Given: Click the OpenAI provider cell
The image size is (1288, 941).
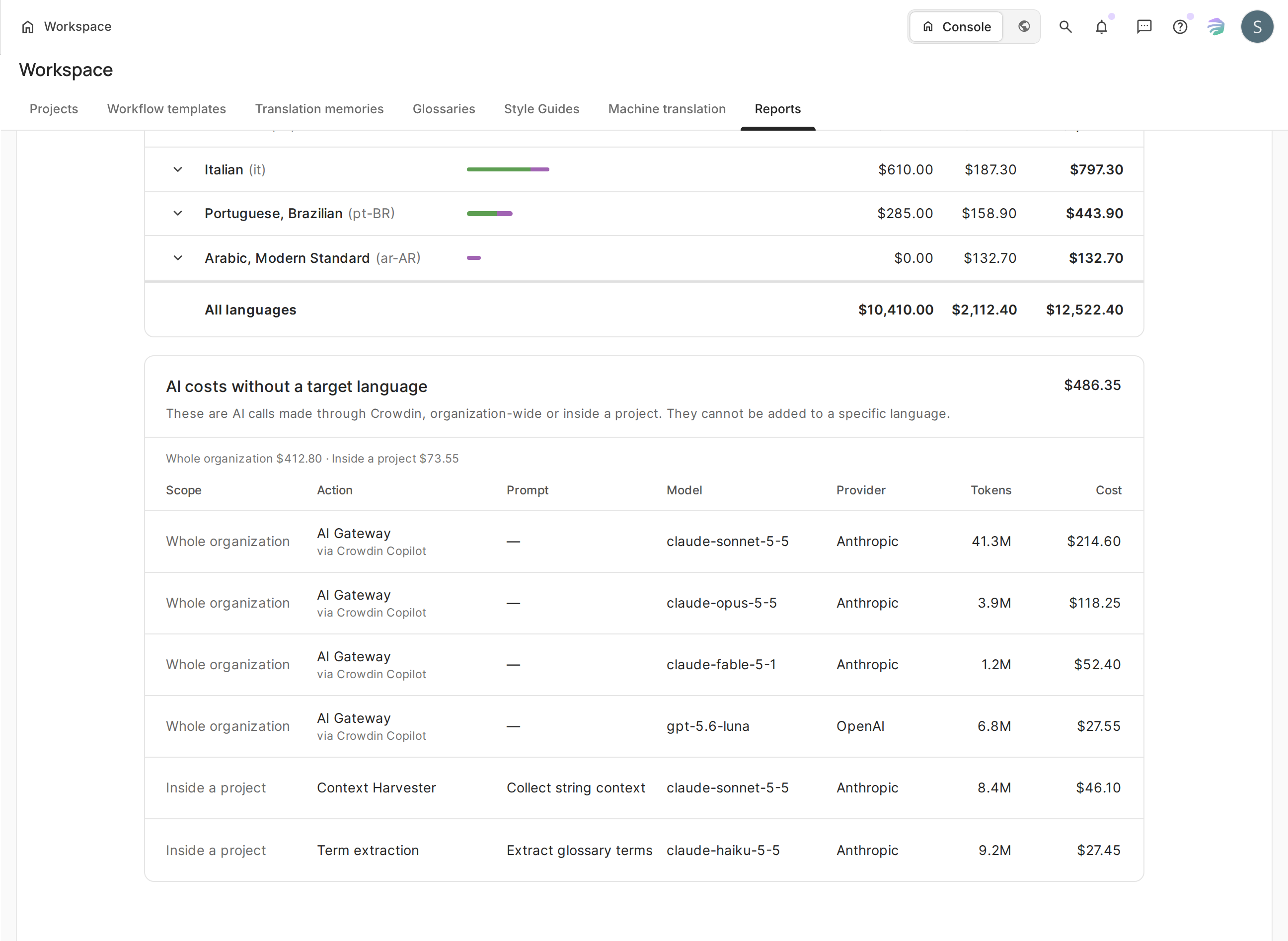Looking at the screenshot, I should 860,726.
